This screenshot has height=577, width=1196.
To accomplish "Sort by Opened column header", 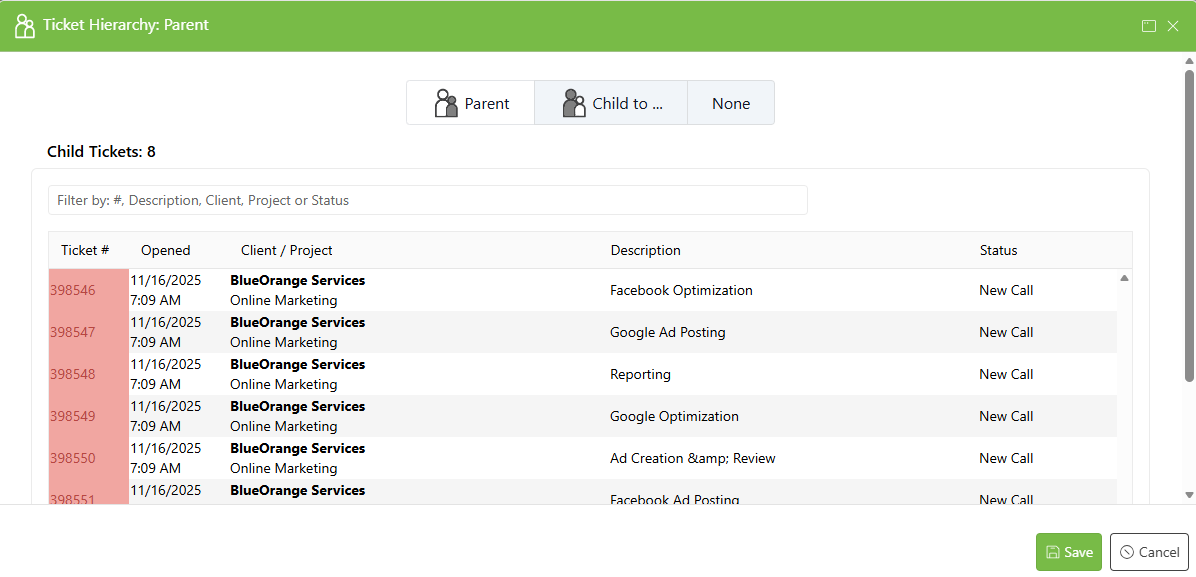I will (x=166, y=250).
